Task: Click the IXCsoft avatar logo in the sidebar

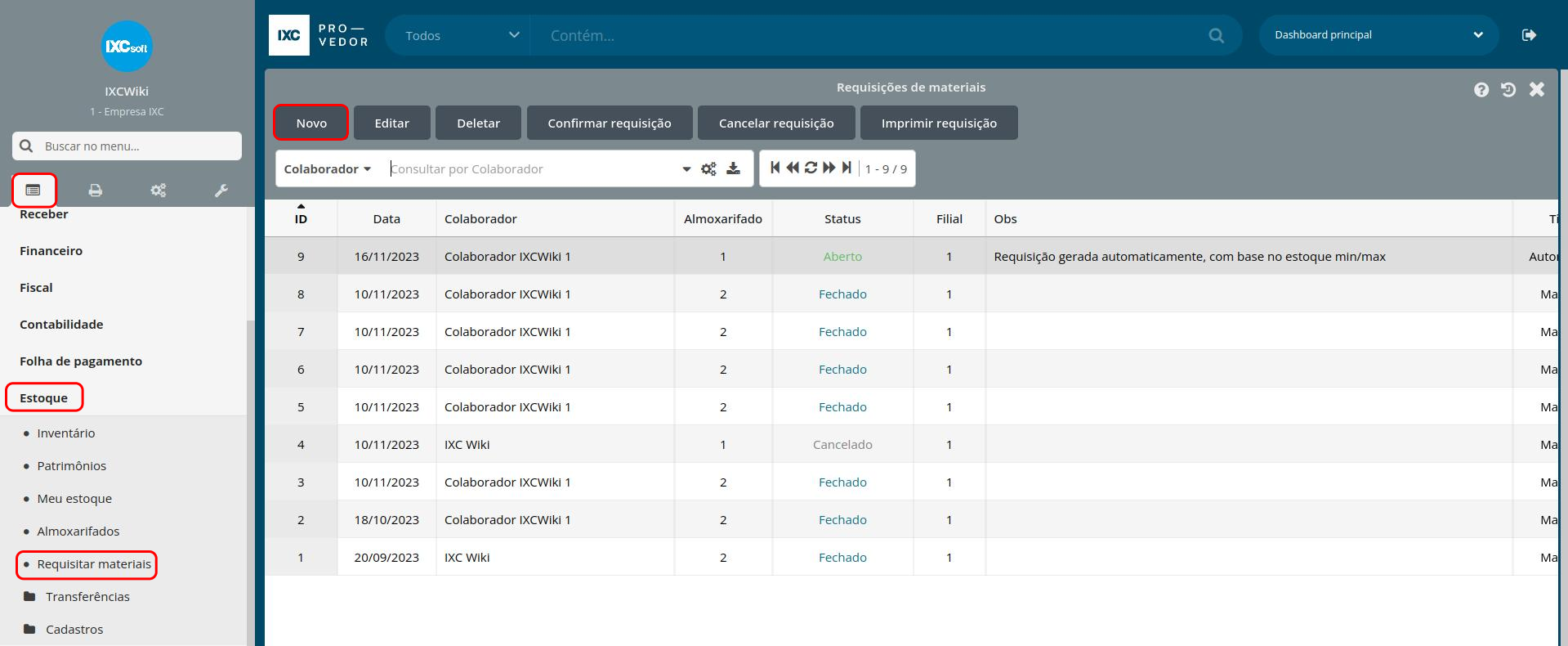Action: [x=127, y=46]
